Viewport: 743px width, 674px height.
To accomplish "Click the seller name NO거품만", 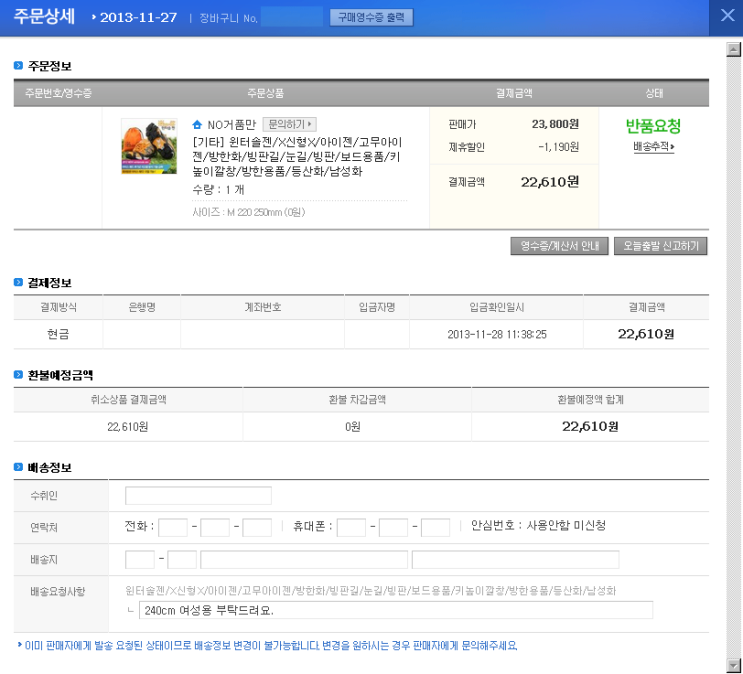I will (231, 125).
